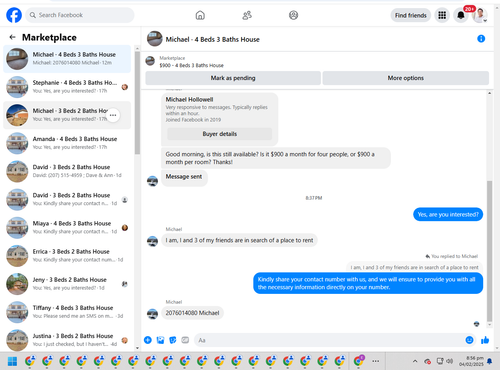Open David conversation with (207) 515 number
Image resolution: width=500 pixels, height=370 pixels.
pos(67,171)
